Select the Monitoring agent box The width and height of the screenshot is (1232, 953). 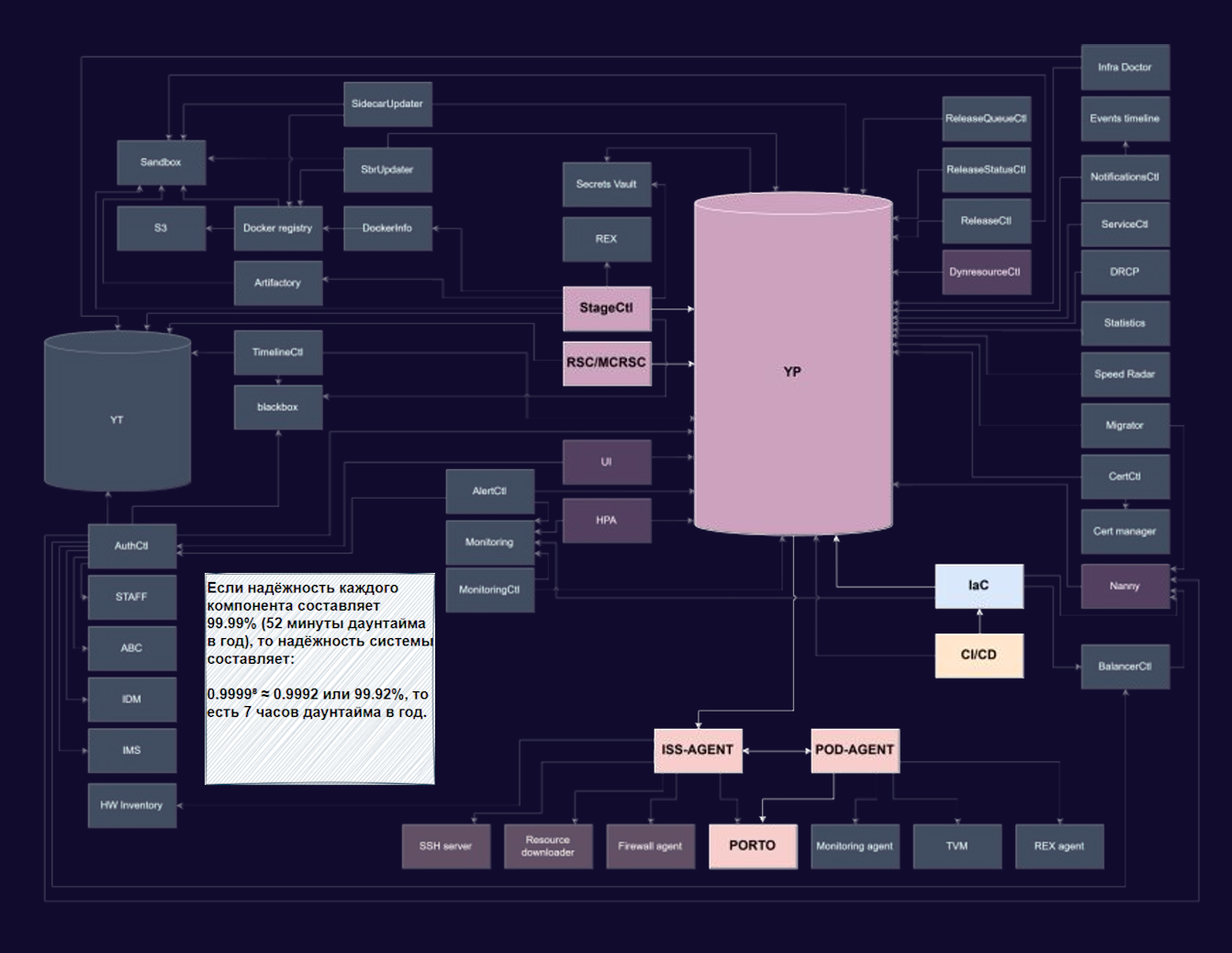point(856,846)
